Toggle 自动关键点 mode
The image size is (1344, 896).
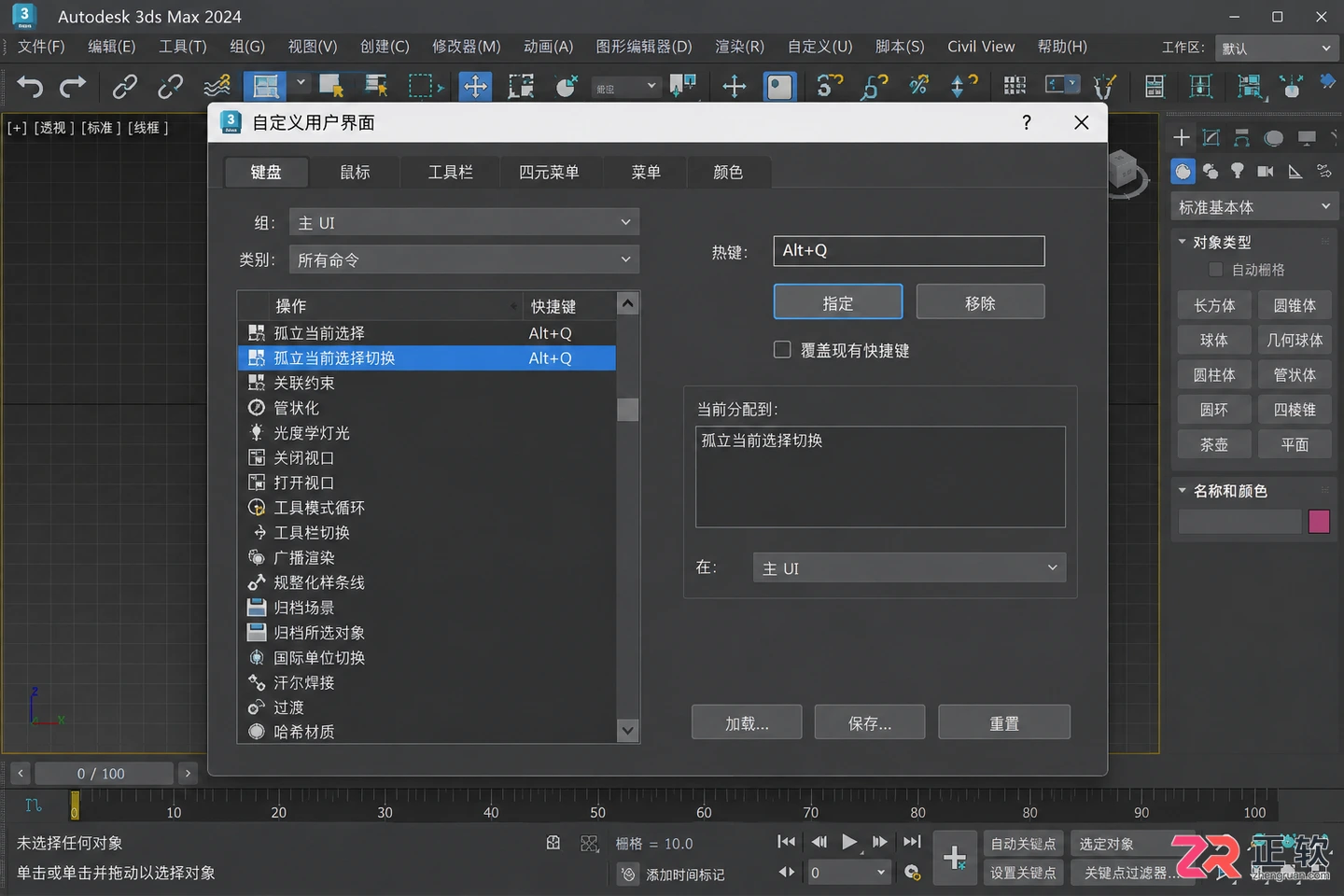[1023, 844]
